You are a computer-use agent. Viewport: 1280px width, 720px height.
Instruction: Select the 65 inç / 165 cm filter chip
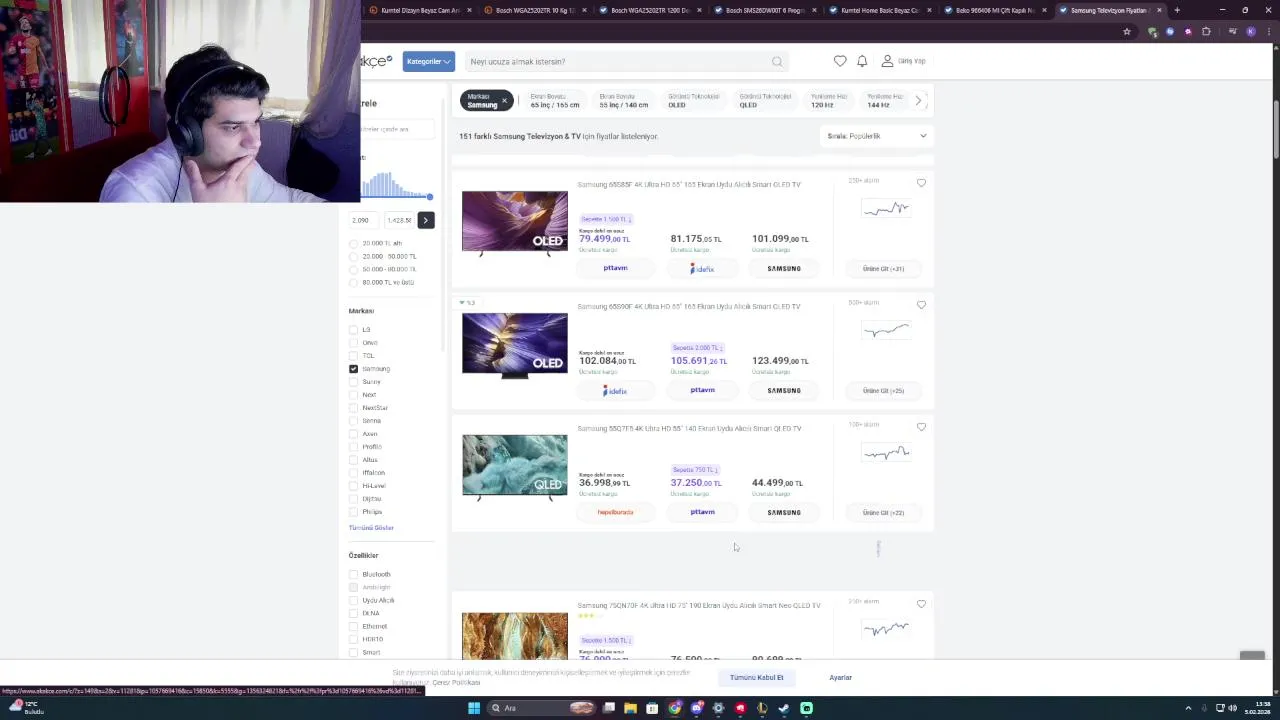click(554, 100)
